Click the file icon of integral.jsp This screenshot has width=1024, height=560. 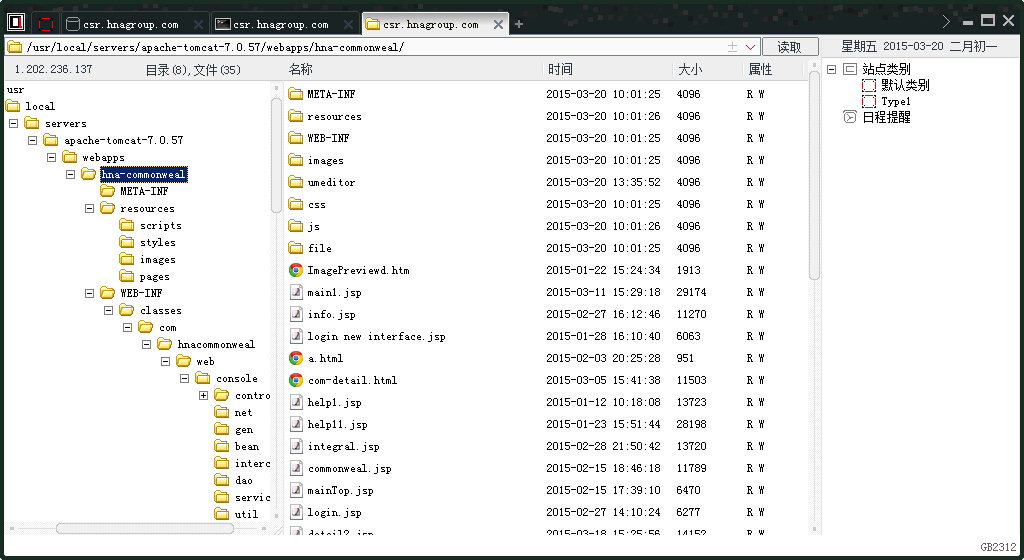pyautogui.click(x=296, y=446)
